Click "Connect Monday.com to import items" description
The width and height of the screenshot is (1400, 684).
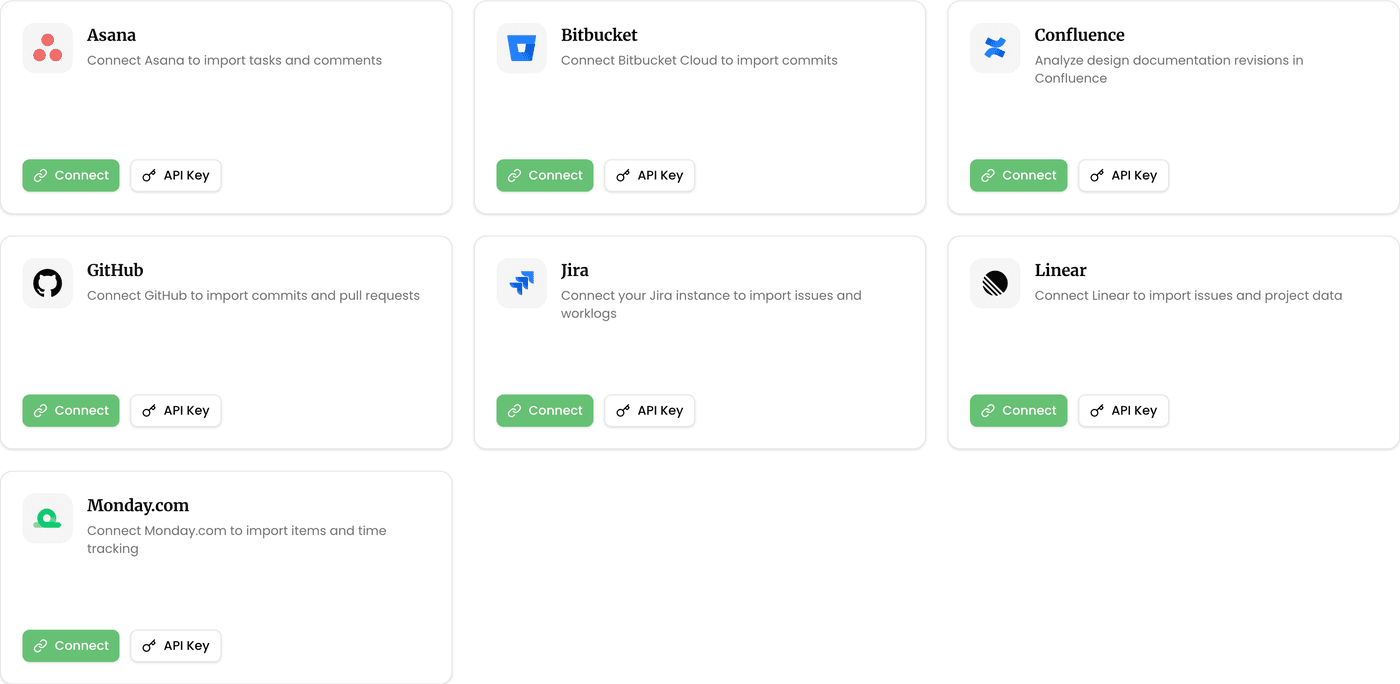[237, 539]
